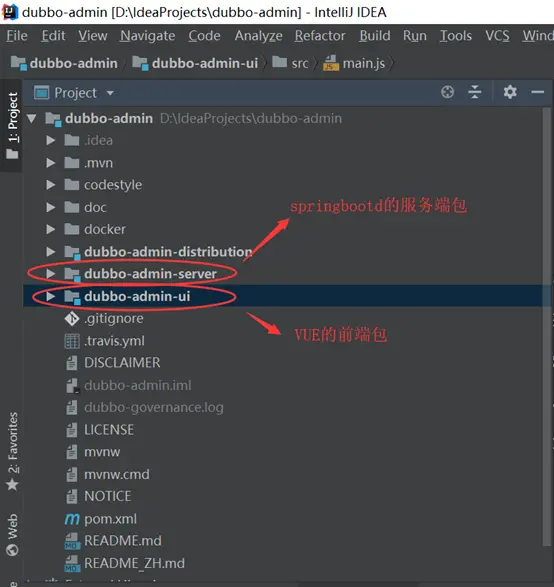Open the Tools menu

456,36
